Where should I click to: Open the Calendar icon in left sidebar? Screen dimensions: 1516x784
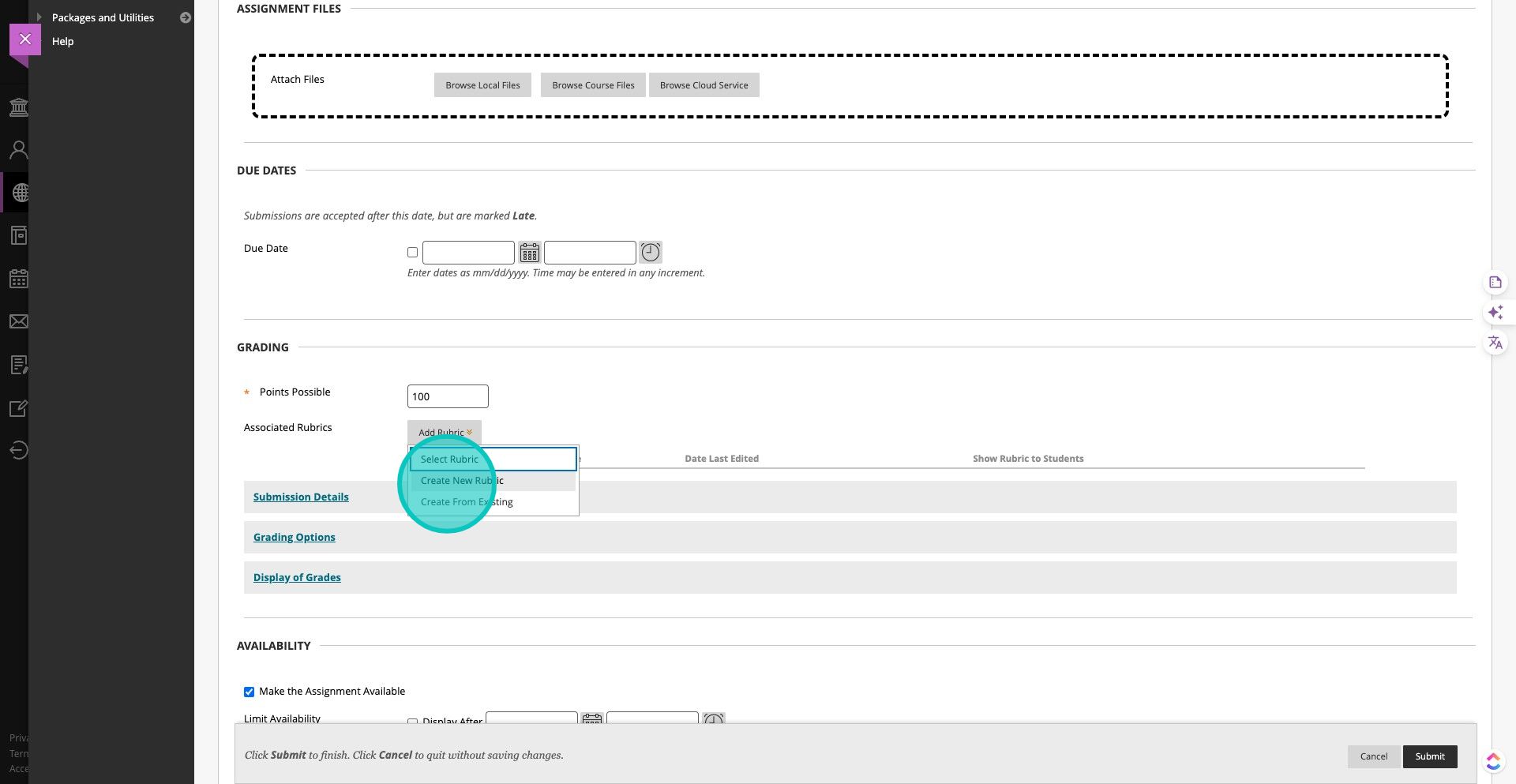(x=18, y=279)
